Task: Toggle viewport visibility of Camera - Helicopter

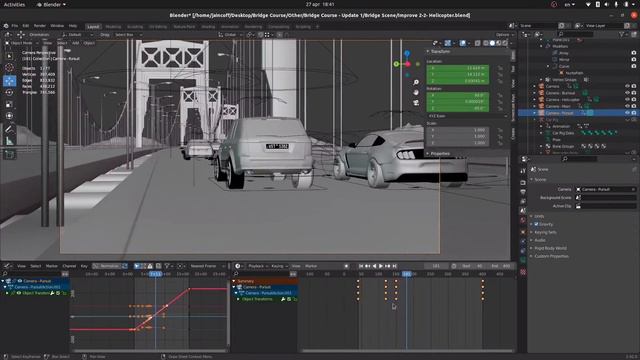Action: pyautogui.click(x=627, y=100)
